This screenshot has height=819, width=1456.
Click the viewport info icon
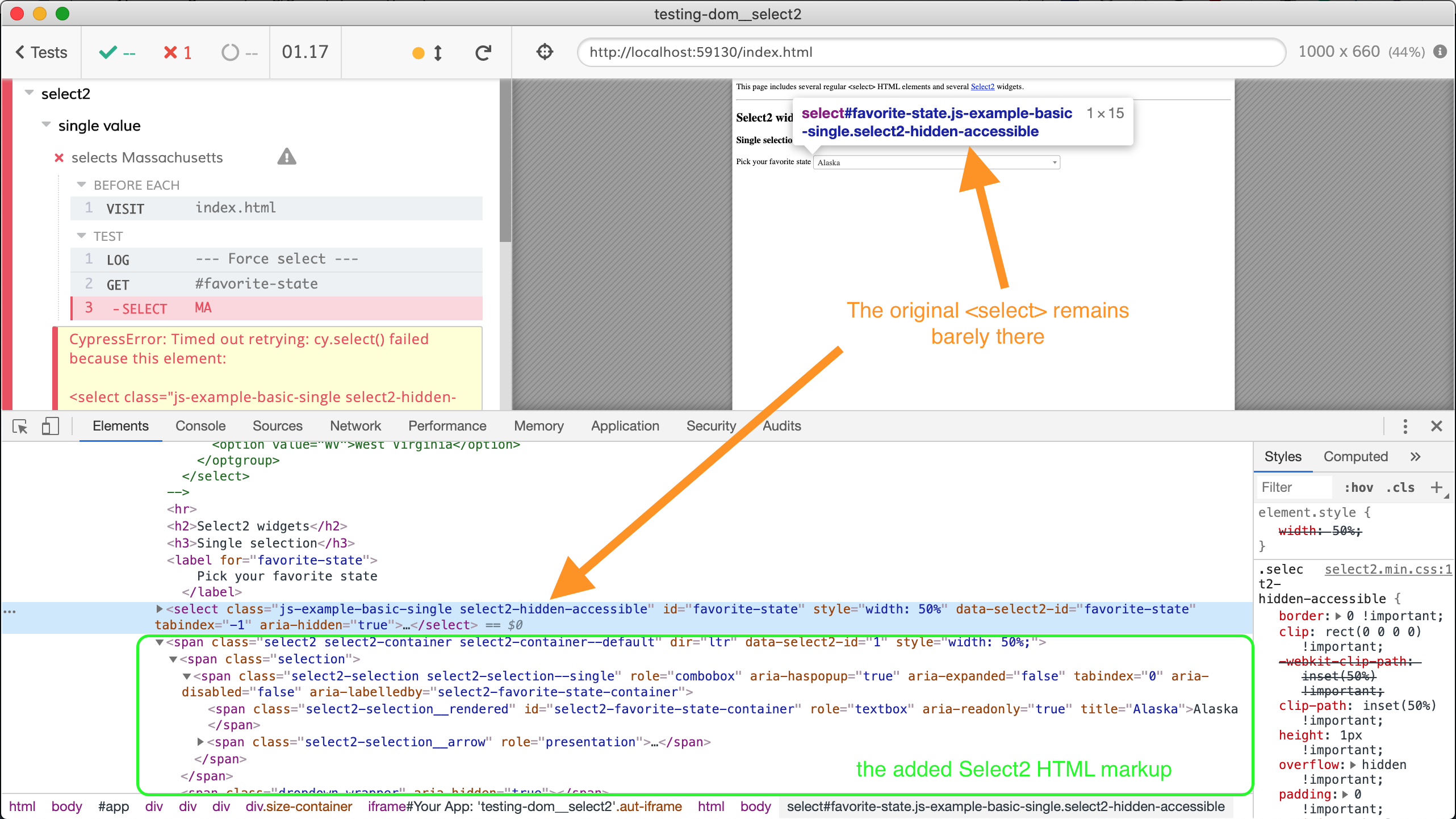[1440, 52]
